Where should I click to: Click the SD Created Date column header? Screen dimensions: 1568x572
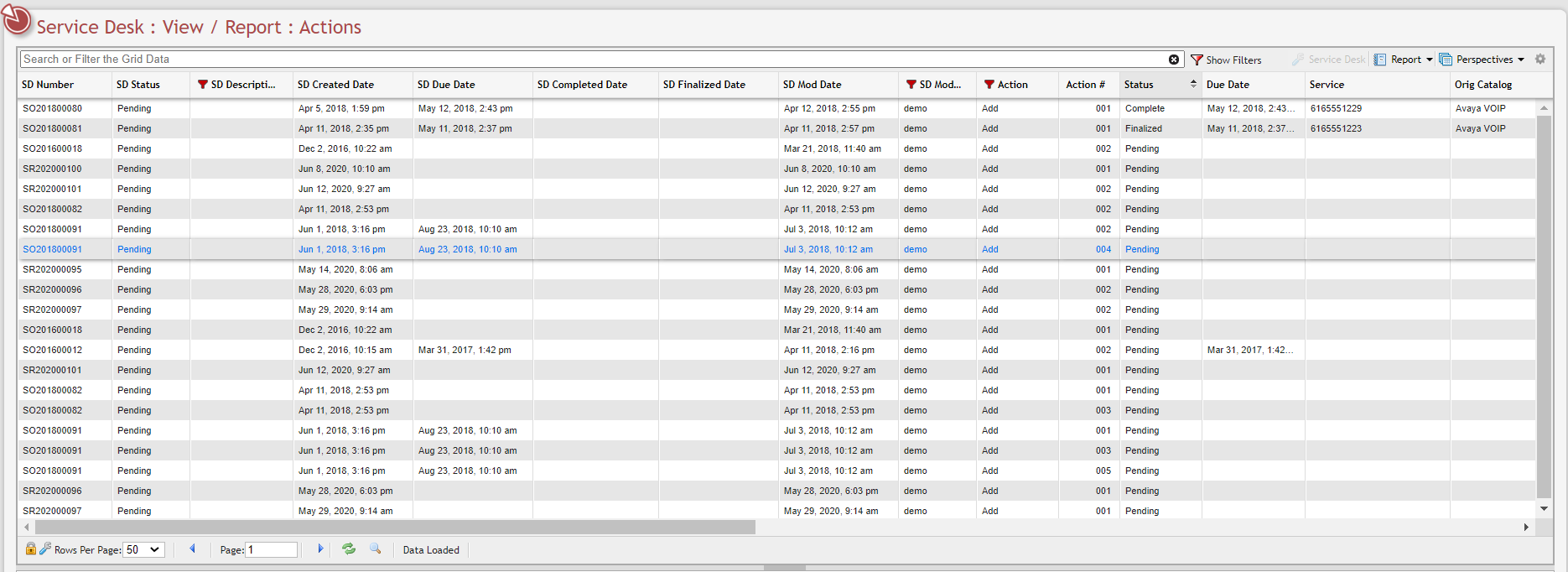(x=335, y=85)
